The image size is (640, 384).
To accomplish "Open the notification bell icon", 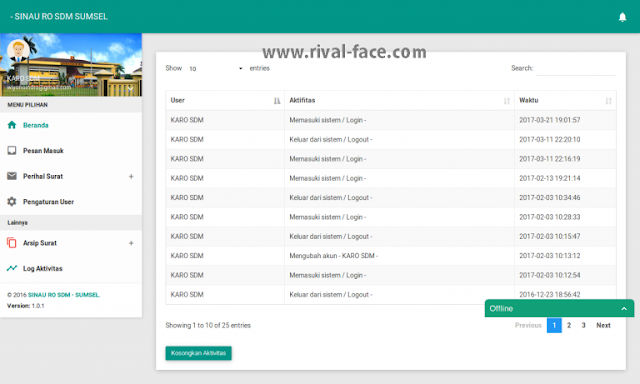I will click(622, 17).
